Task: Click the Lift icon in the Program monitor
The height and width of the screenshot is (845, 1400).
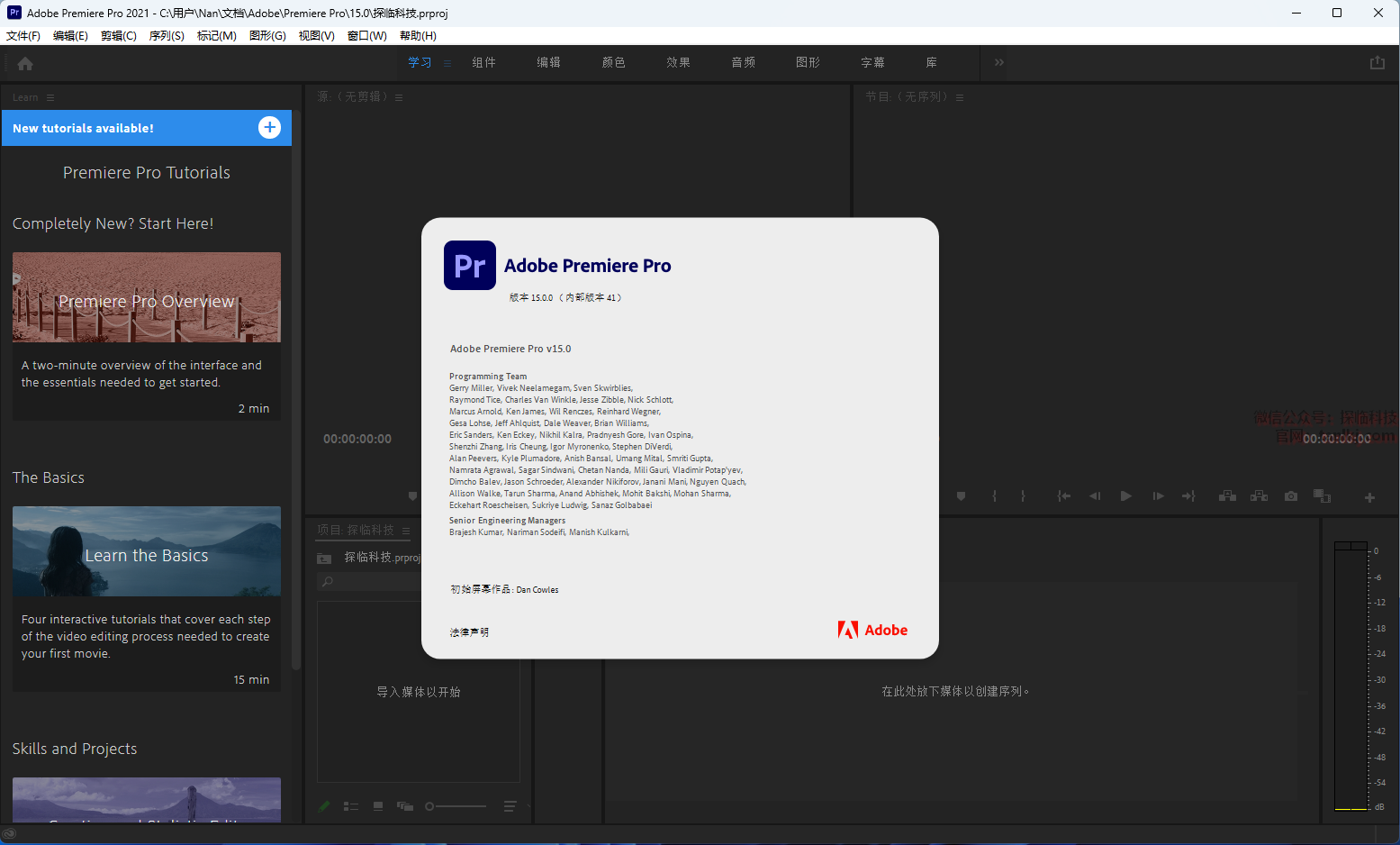Action: pos(1226,496)
